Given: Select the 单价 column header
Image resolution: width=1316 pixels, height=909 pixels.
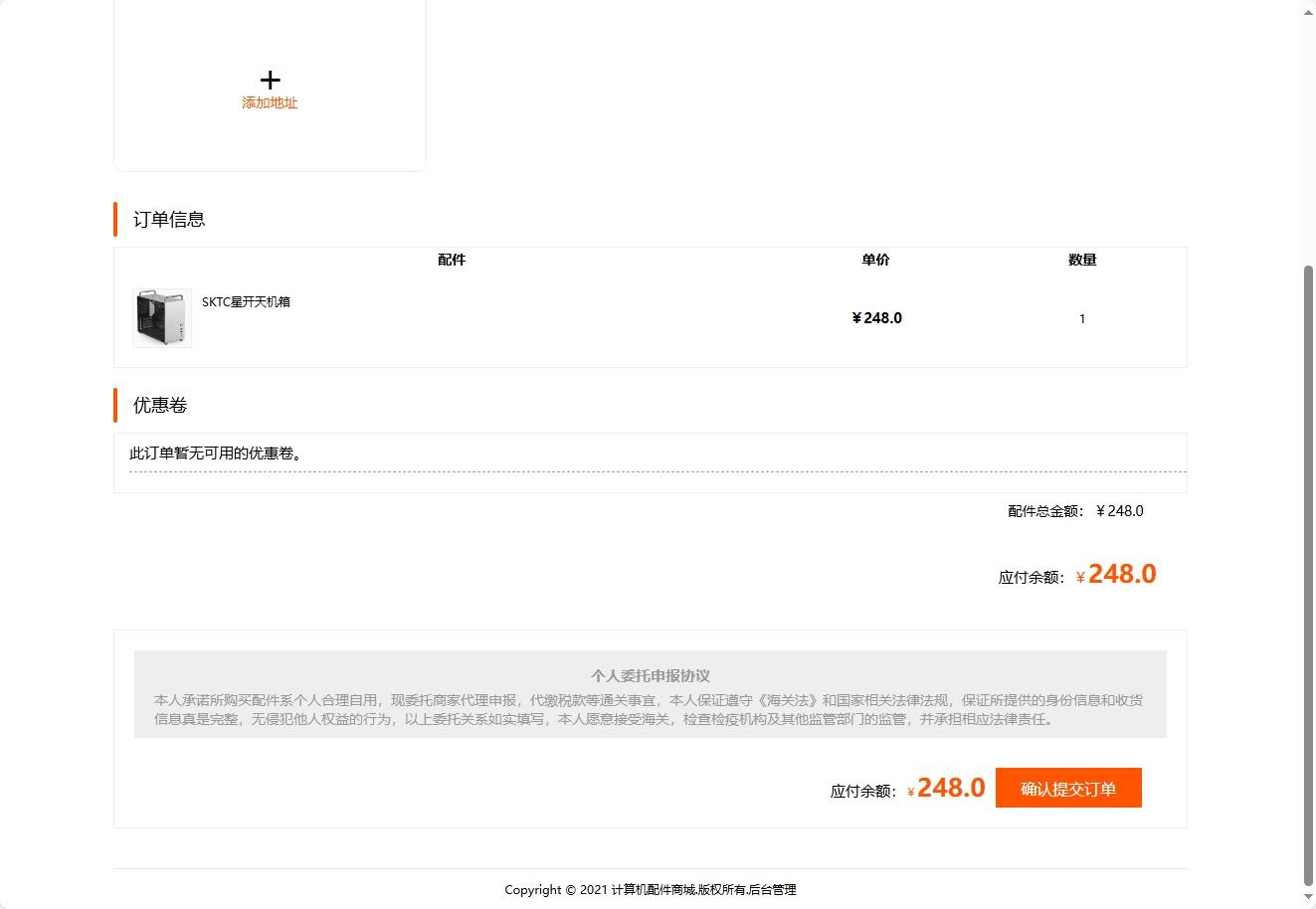Looking at the screenshot, I should pyautogui.click(x=875, y=260).
